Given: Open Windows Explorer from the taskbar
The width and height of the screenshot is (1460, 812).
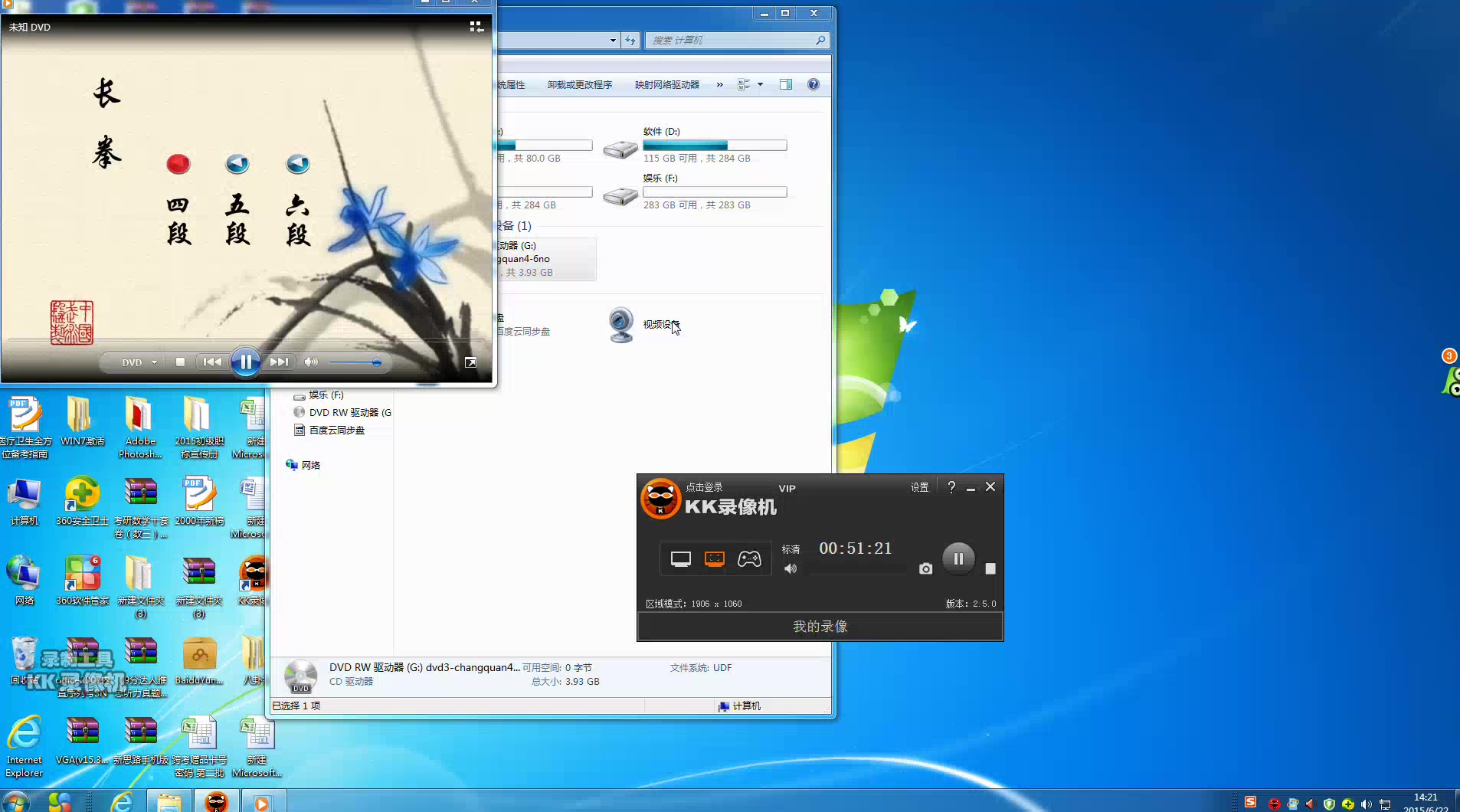Looking at the screenshot, I should point(169,801).
